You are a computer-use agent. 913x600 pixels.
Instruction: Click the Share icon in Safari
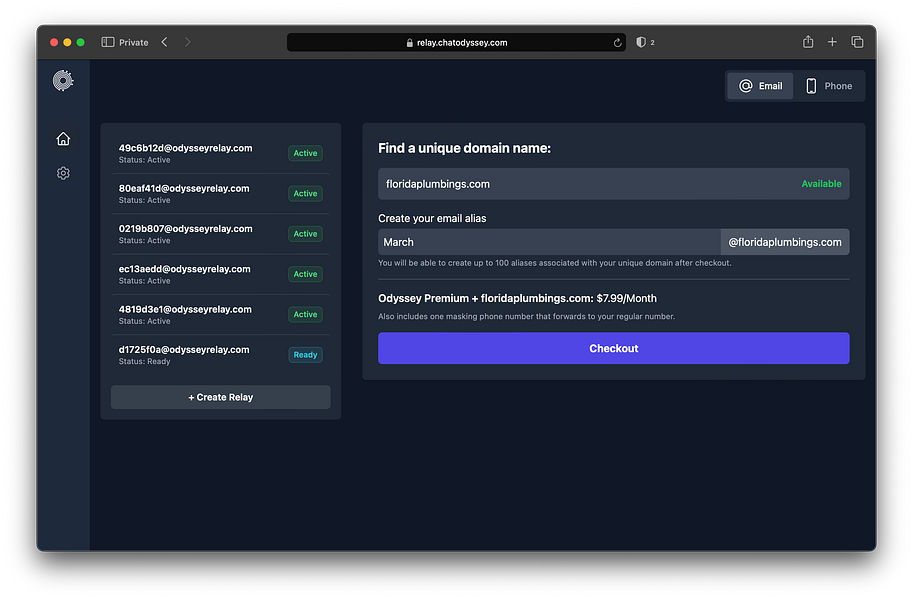coord(808,41)
